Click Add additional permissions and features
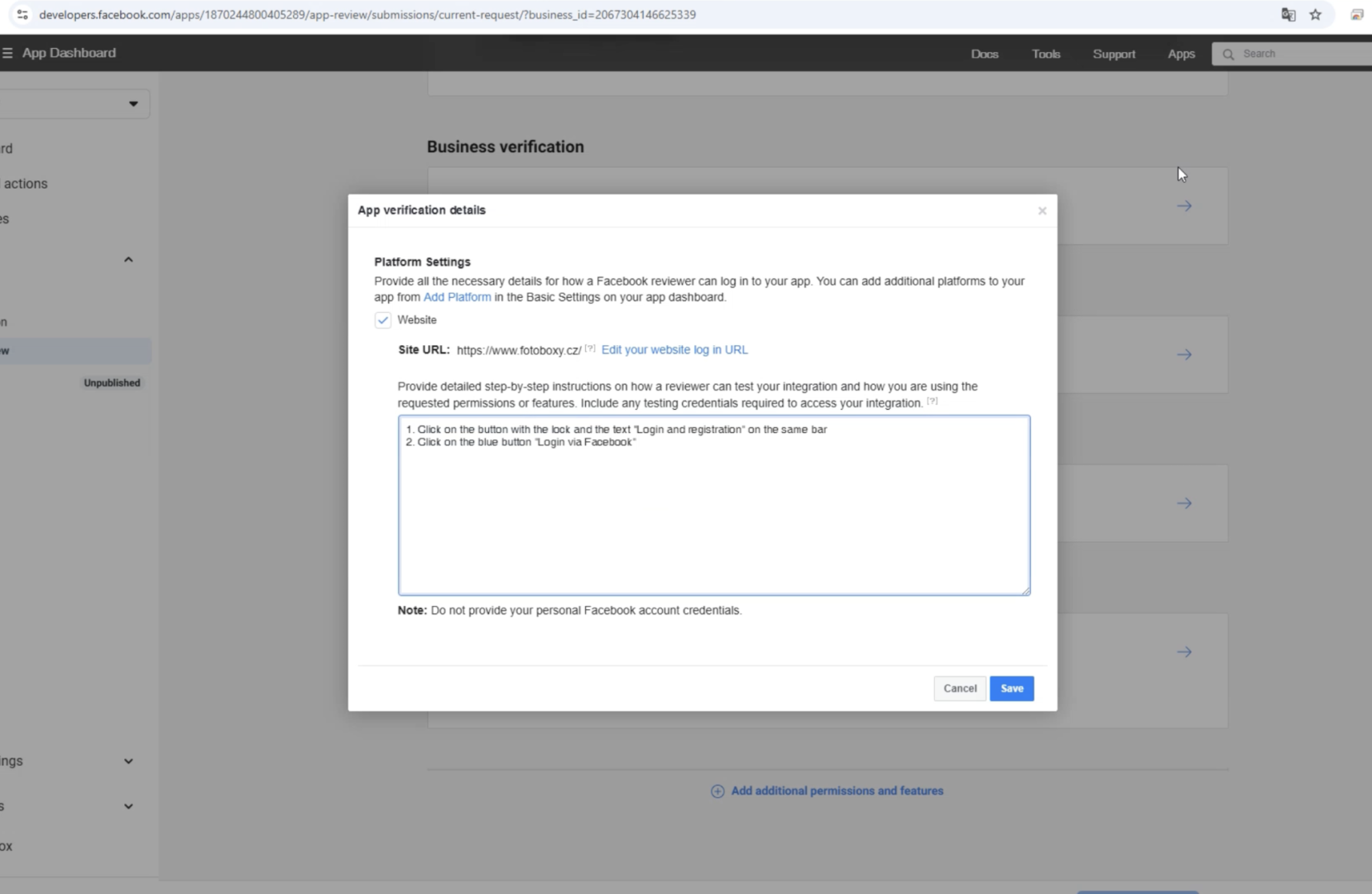 837,791
